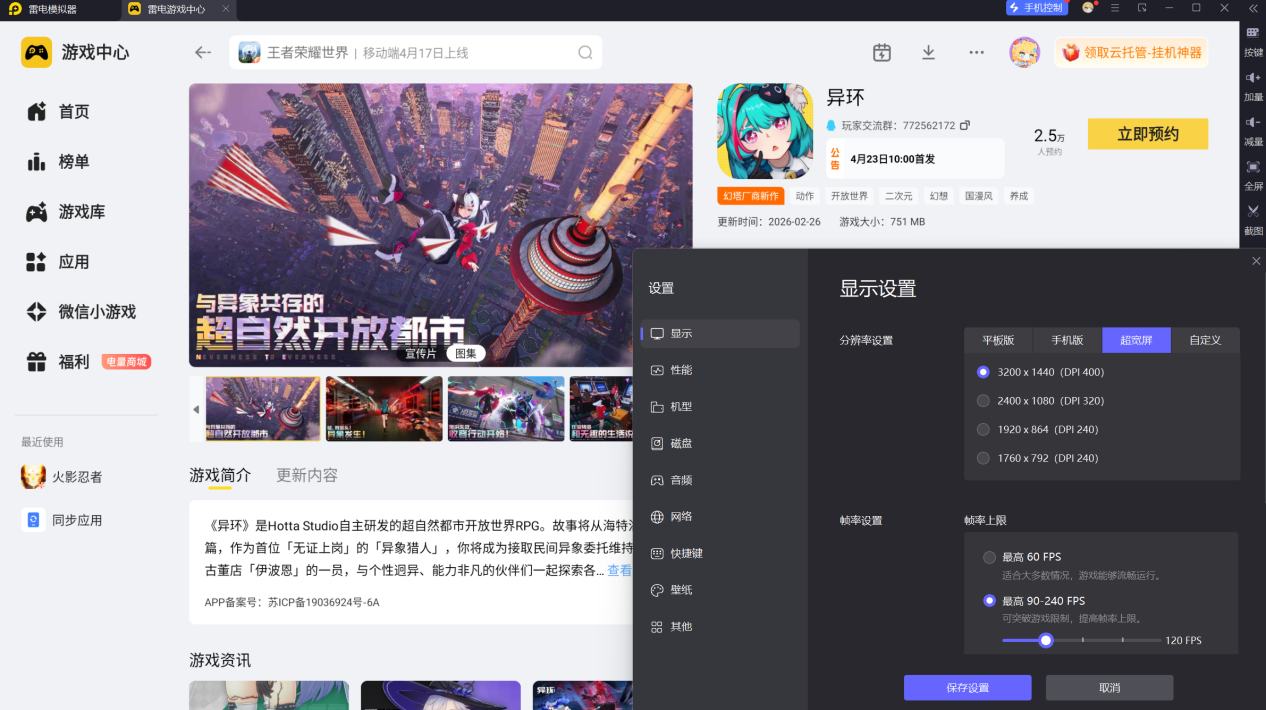Viewport: 1266px width, 710px height.
Task: Select 3200 x 1440 resolution
Action: [1040, 372]
